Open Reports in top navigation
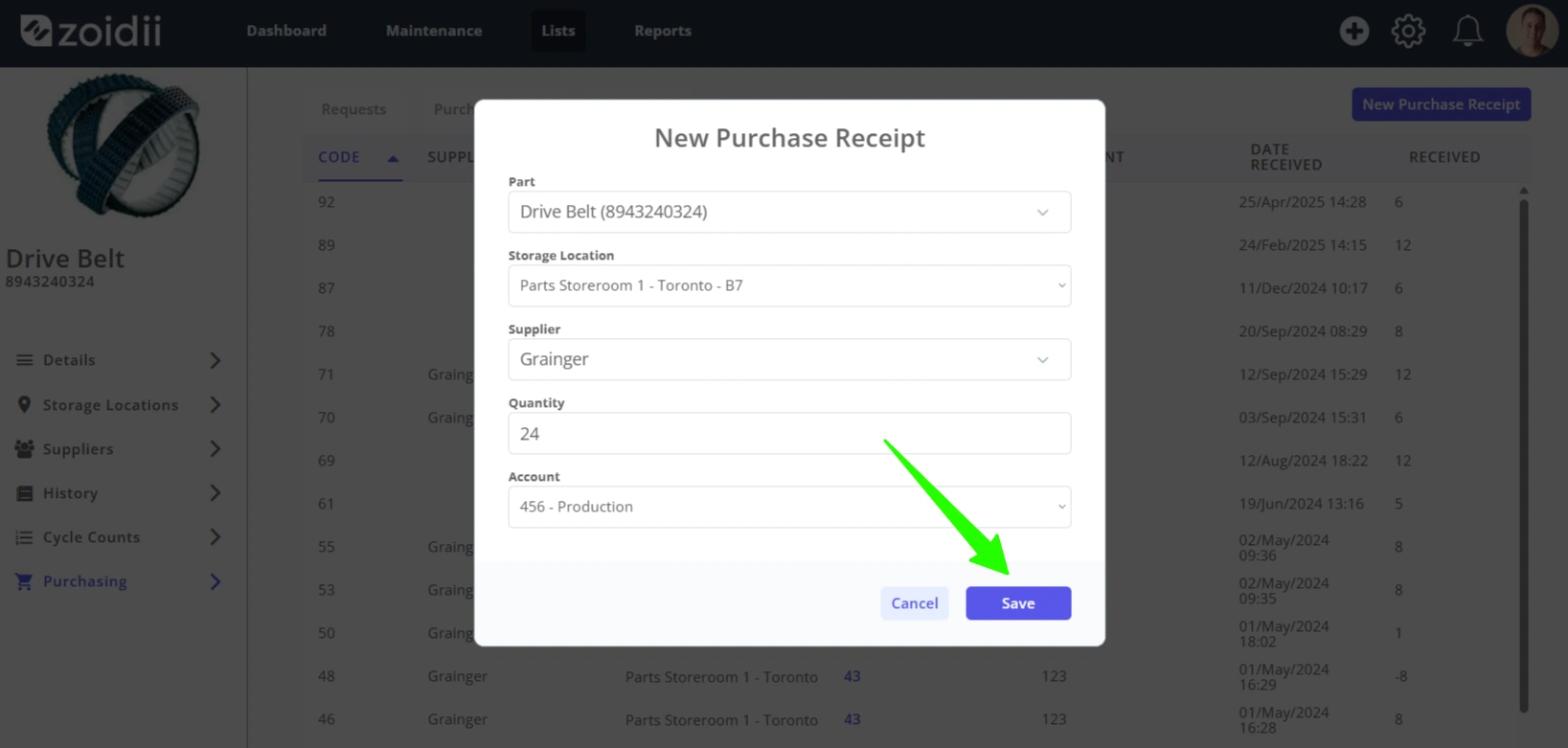This screenshot has height=748, width=1568. pos(663,31)
